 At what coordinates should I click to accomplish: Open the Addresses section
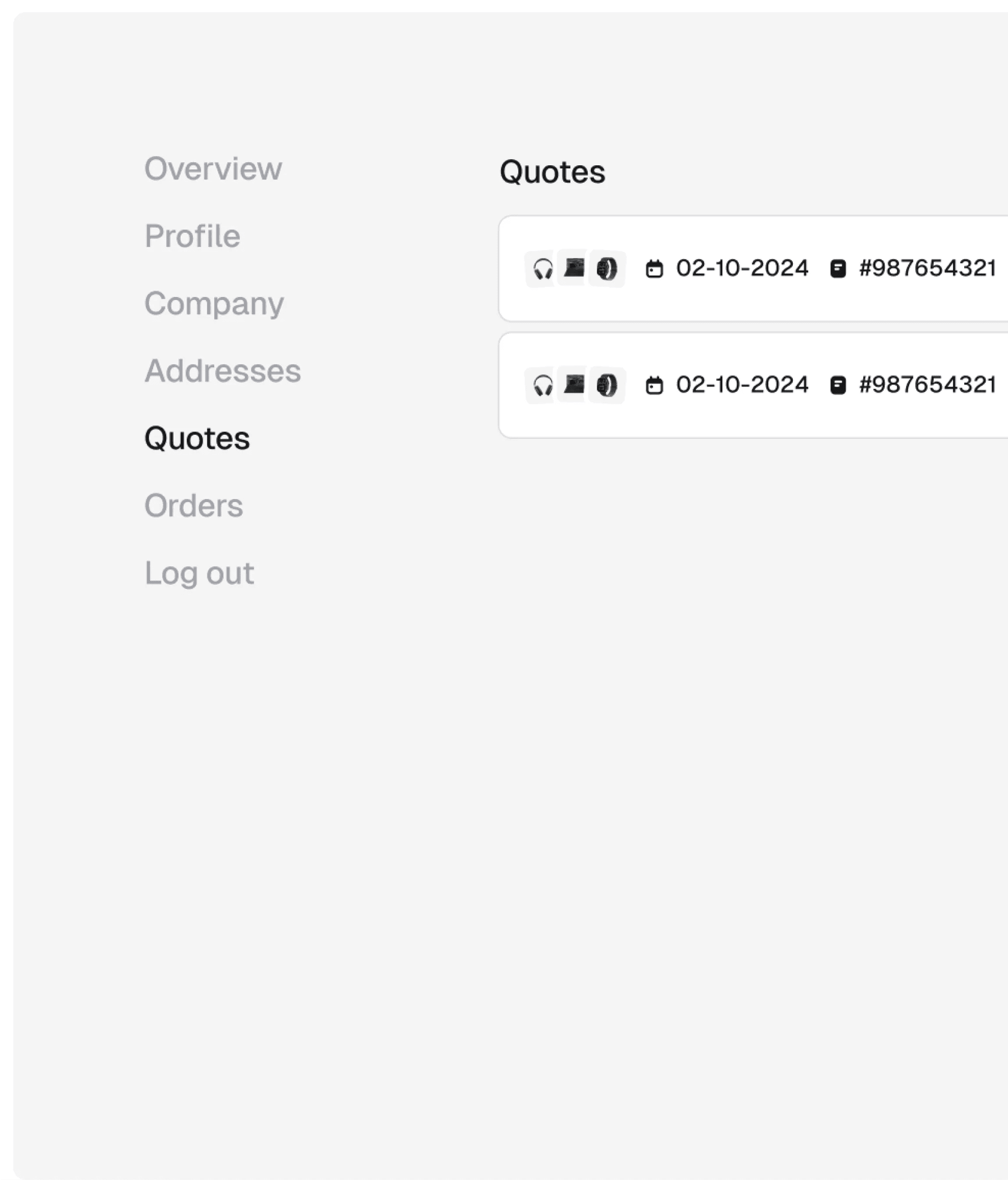223,371
